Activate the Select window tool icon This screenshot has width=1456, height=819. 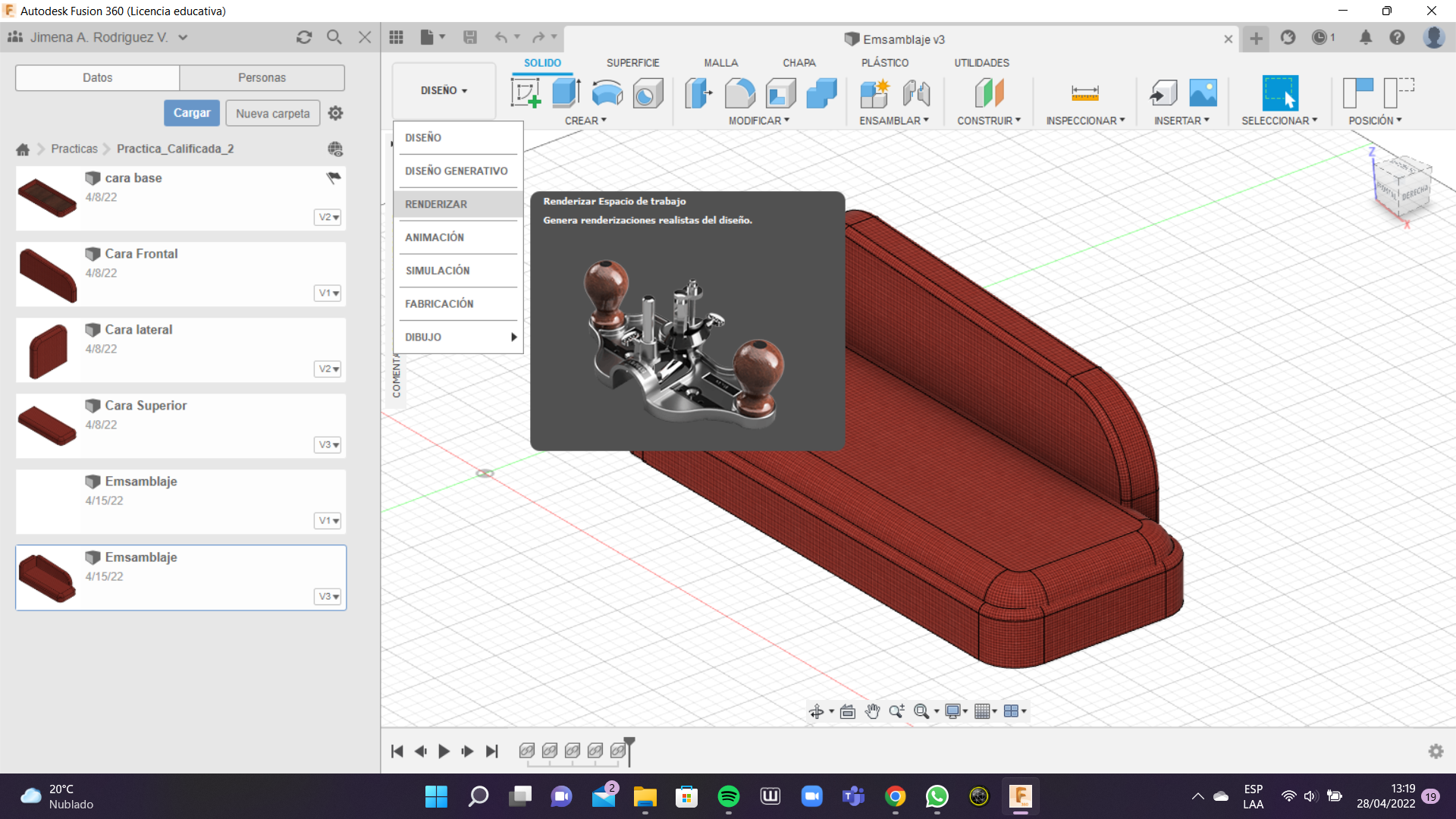[1280, 93]
